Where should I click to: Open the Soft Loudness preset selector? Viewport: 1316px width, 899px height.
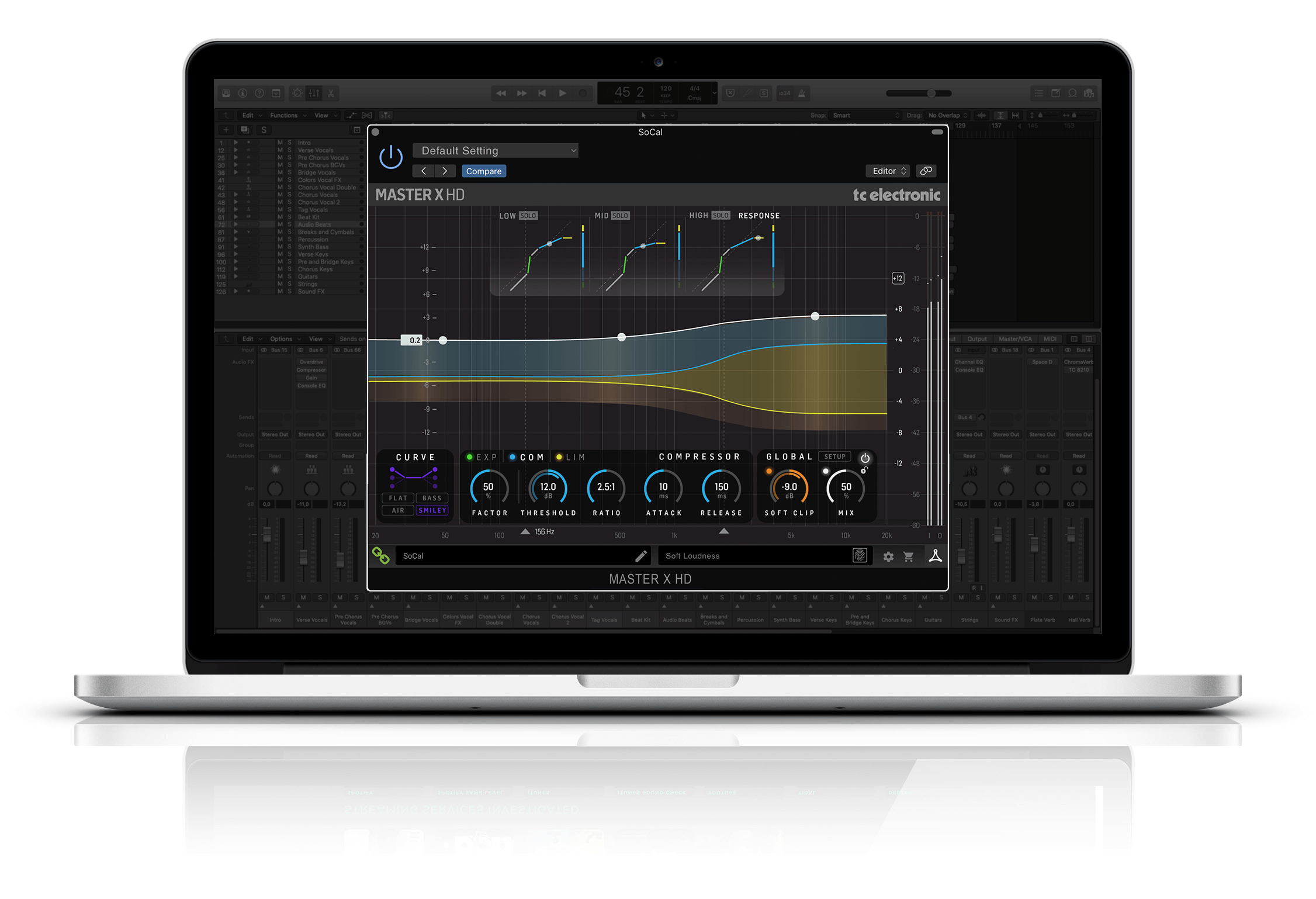765,556
